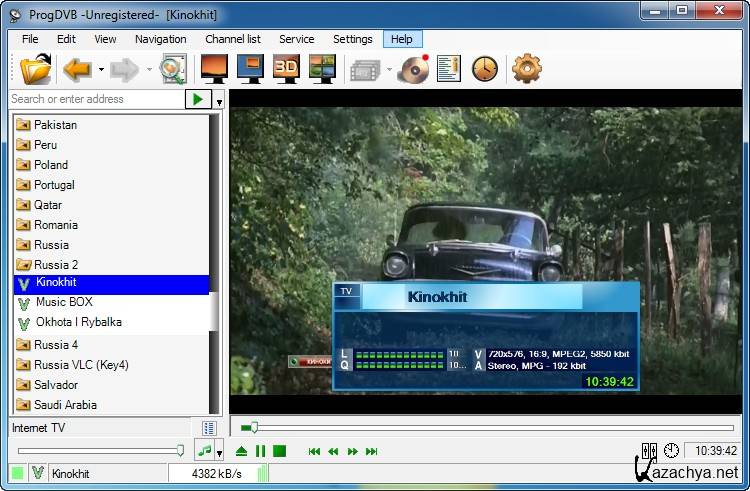The width and height of the screenshot is (750, 491).
Task: Expand the back arrow history dropdown
Action: click(101, 70)
